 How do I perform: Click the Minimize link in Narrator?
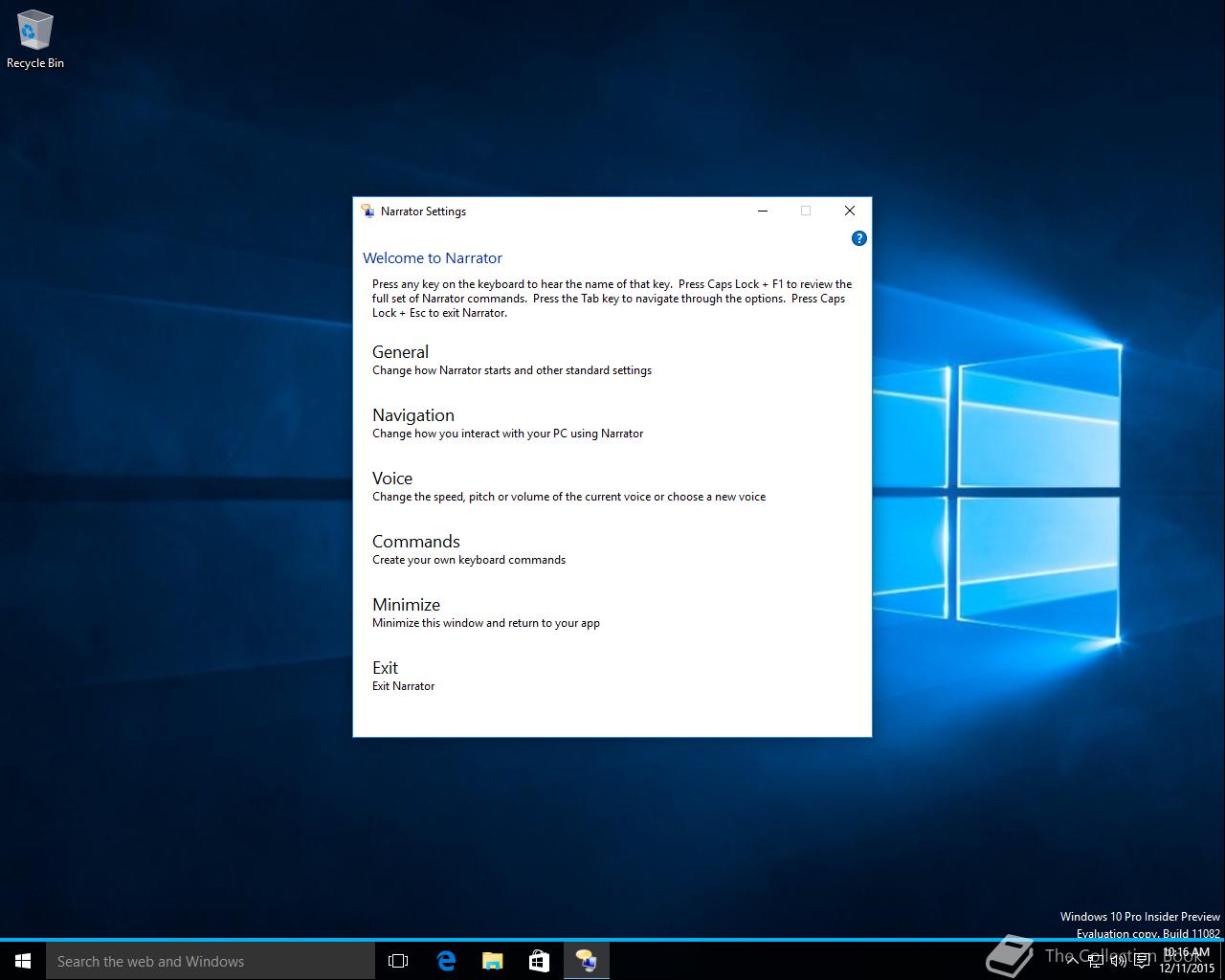[406, 605]
